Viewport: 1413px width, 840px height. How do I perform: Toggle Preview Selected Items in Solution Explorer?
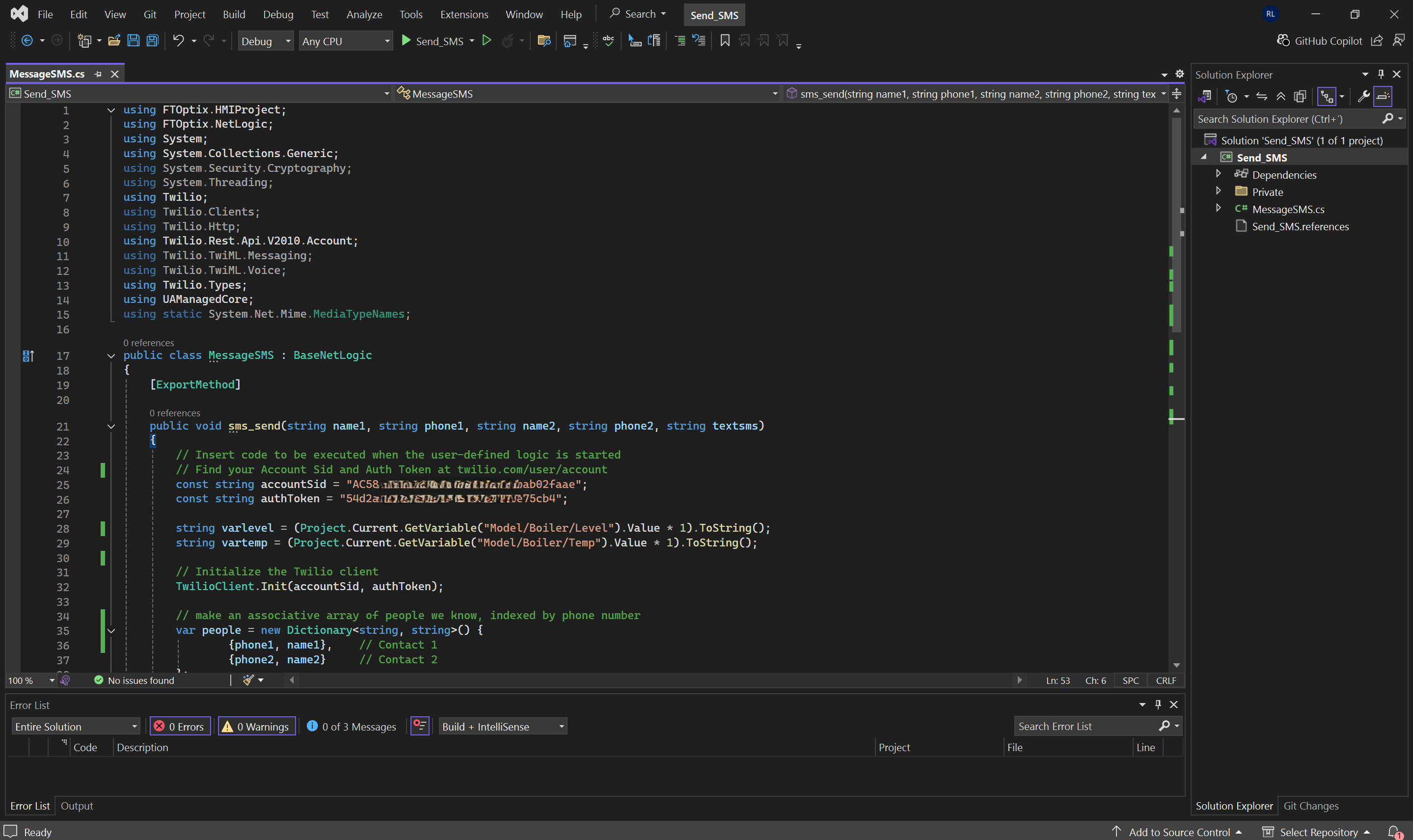click(1383, 97)
